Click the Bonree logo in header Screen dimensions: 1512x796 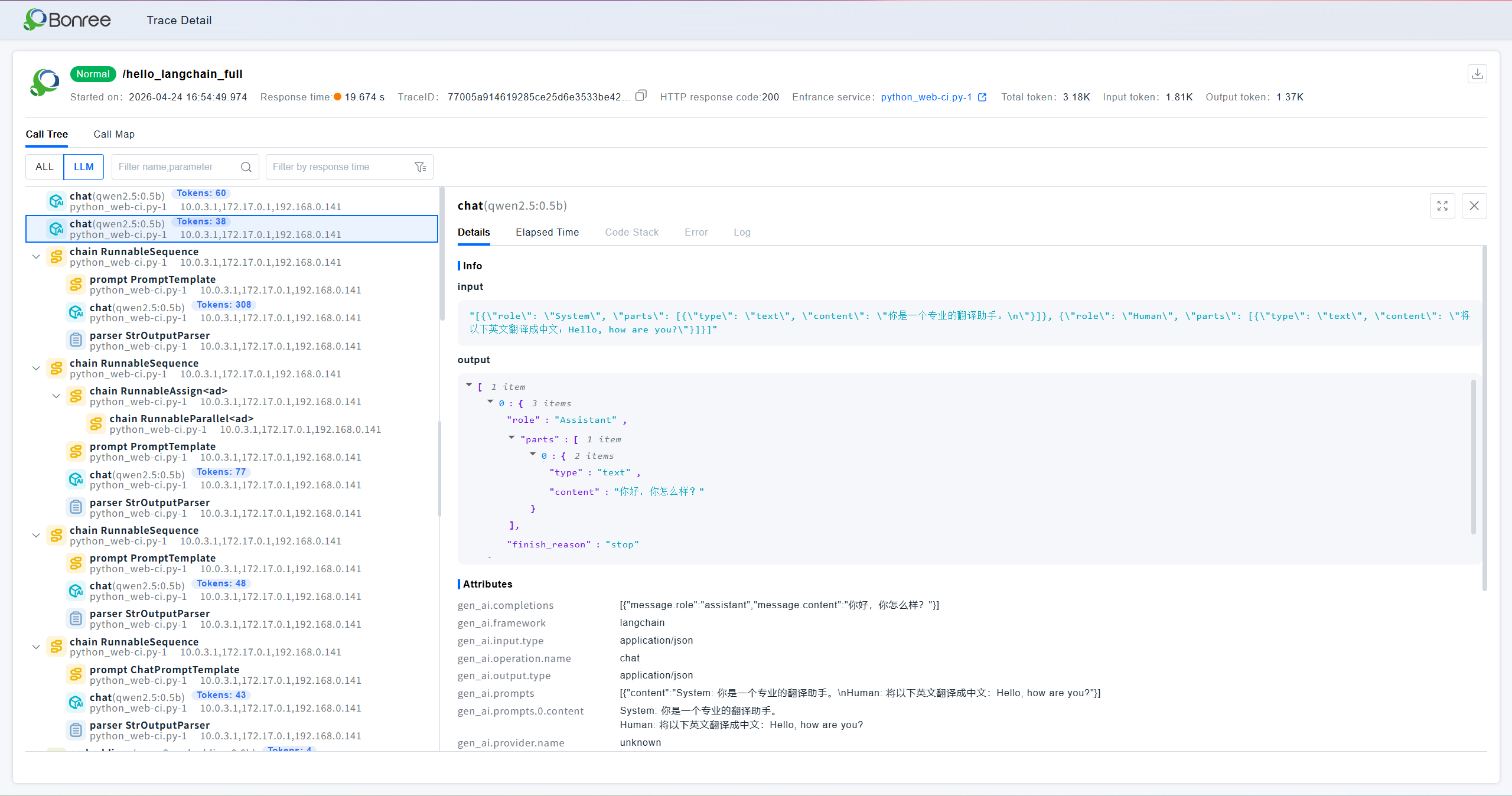[67, 19]
